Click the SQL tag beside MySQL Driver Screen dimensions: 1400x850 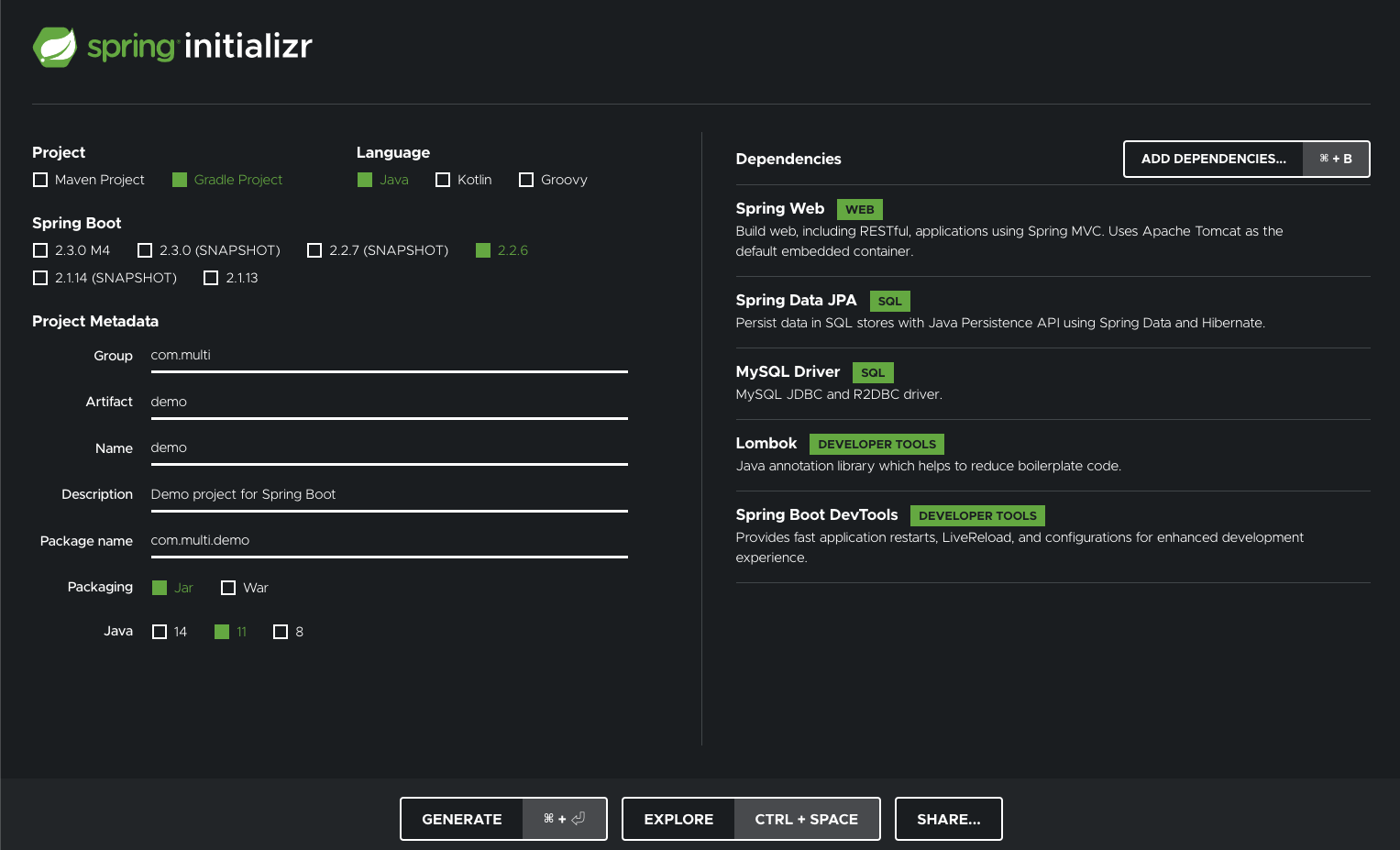874,373
